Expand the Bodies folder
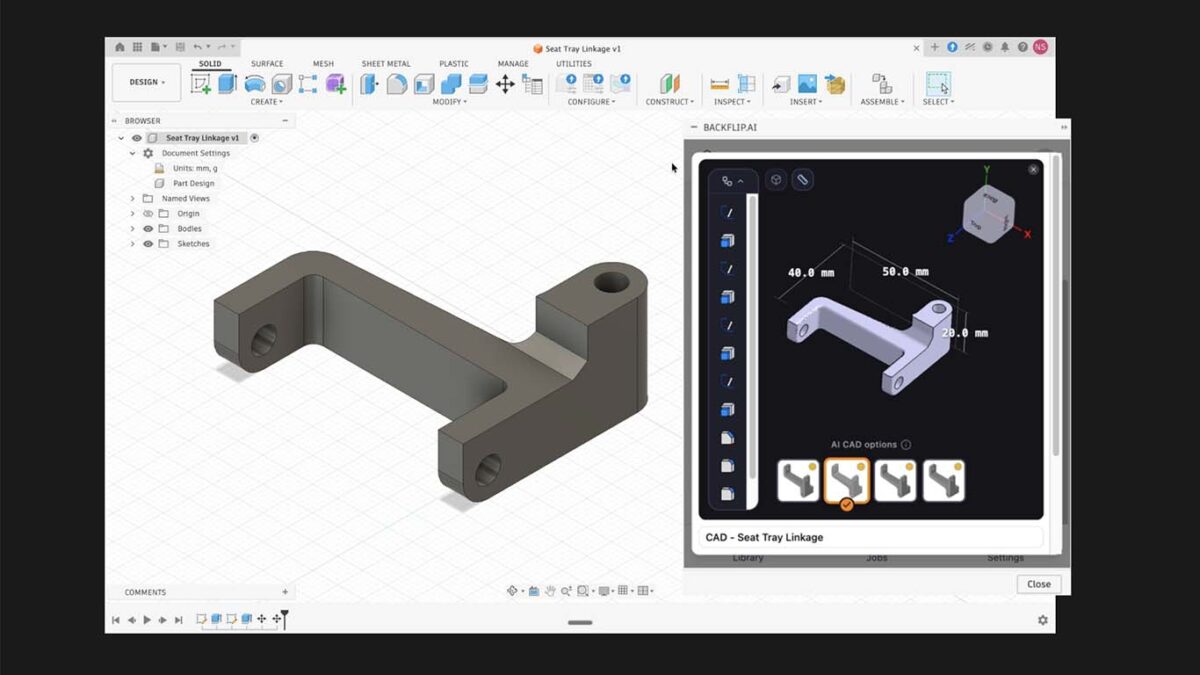The height and width of the screenshot is (675, 1200). (132, 228)
